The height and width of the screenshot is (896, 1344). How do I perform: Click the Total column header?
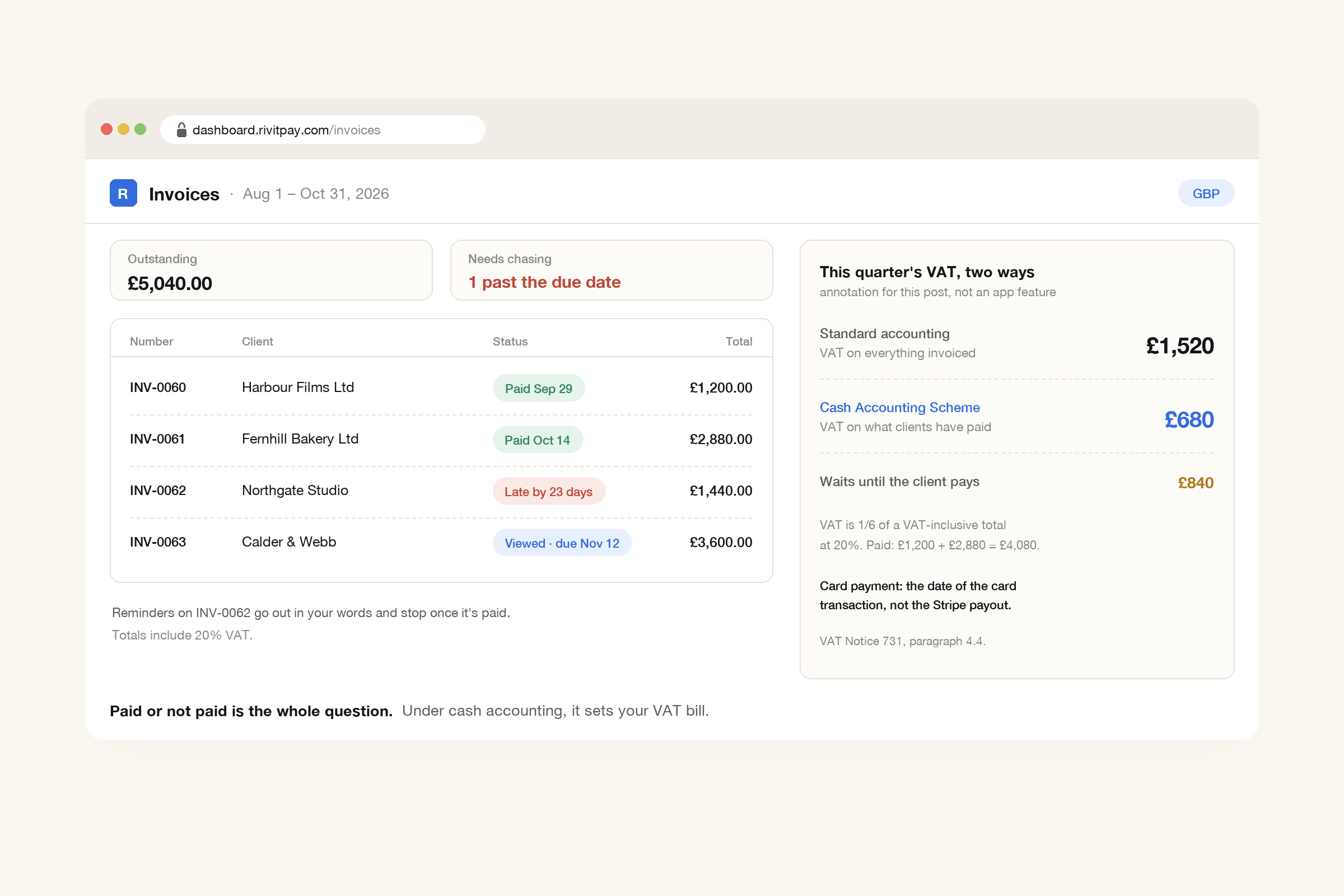[738, 341]
